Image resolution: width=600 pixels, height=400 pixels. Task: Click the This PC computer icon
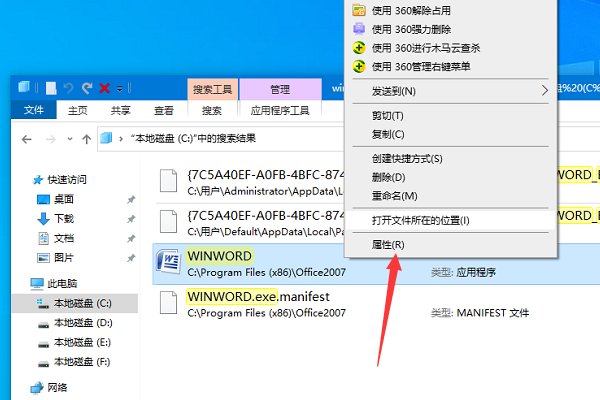click(x=37, y=283)
